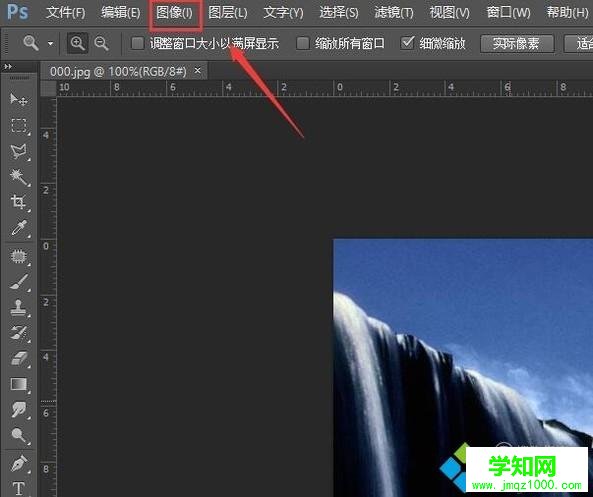The image size is (593, 497).
Task: Click the Zoom In magnifier button
Action: tap(78, 43)
